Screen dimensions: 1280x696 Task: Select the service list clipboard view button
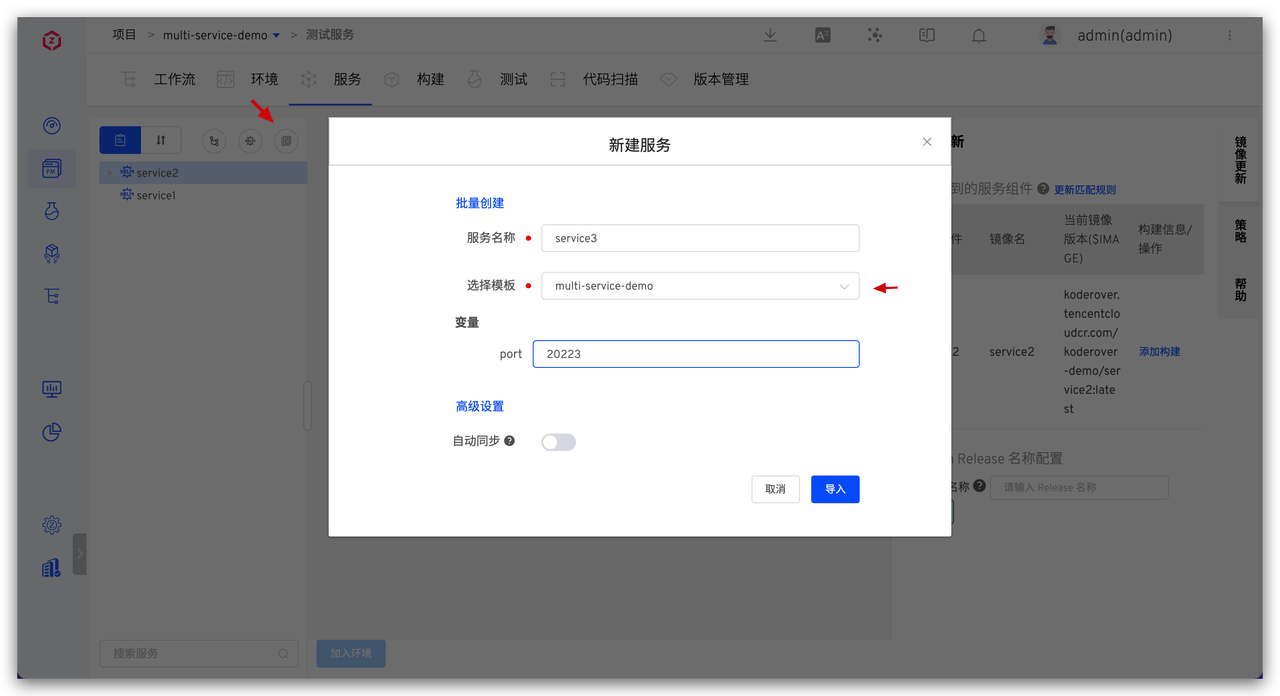click(120, 141)
